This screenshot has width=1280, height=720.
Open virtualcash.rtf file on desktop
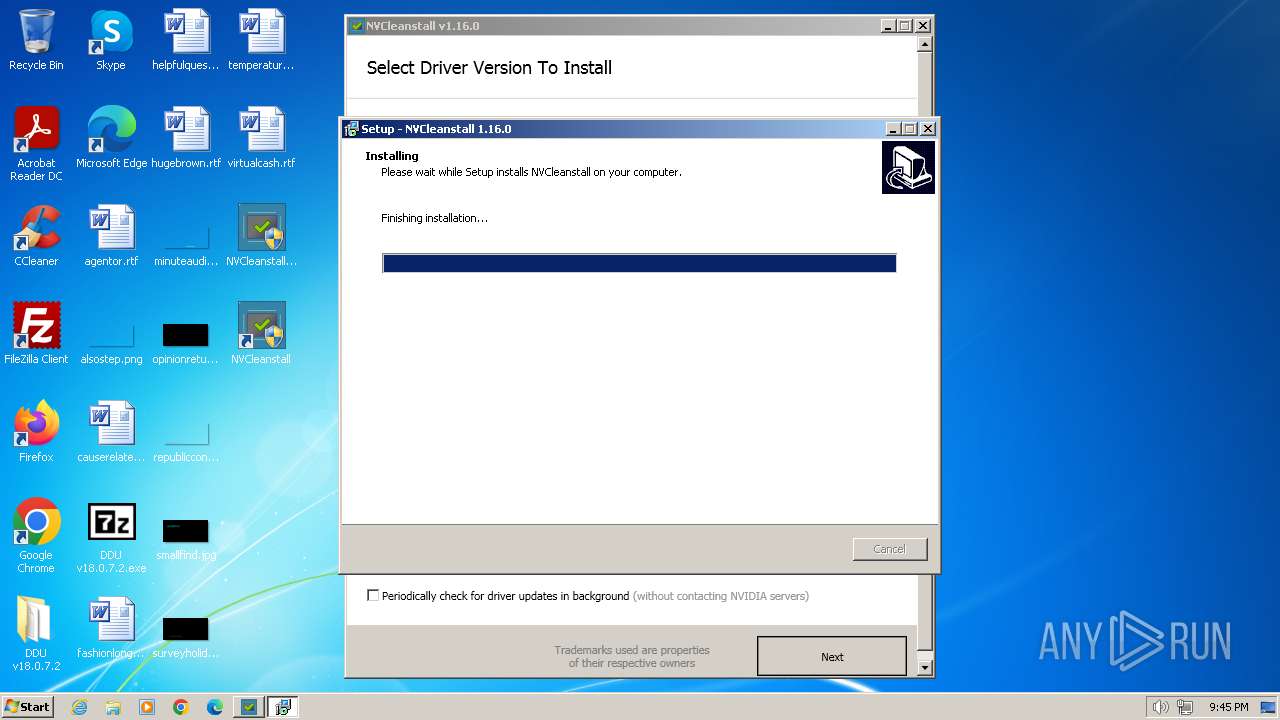tap(261, 138)
